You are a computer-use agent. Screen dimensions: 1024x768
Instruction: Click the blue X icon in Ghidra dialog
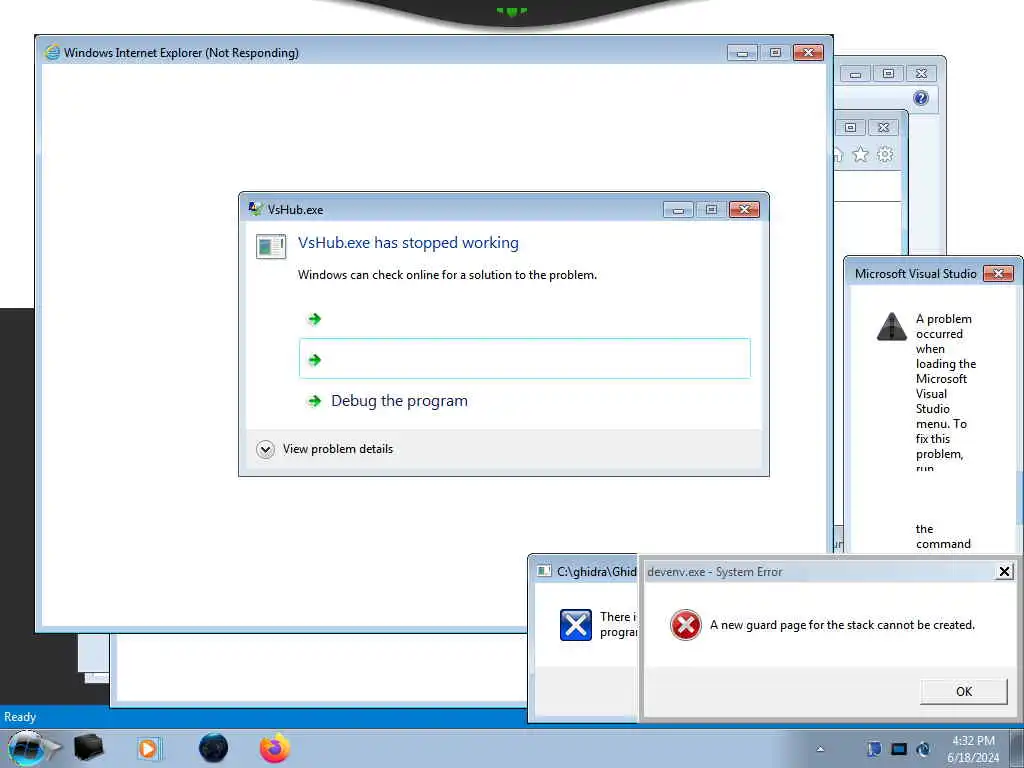point(576,625)
